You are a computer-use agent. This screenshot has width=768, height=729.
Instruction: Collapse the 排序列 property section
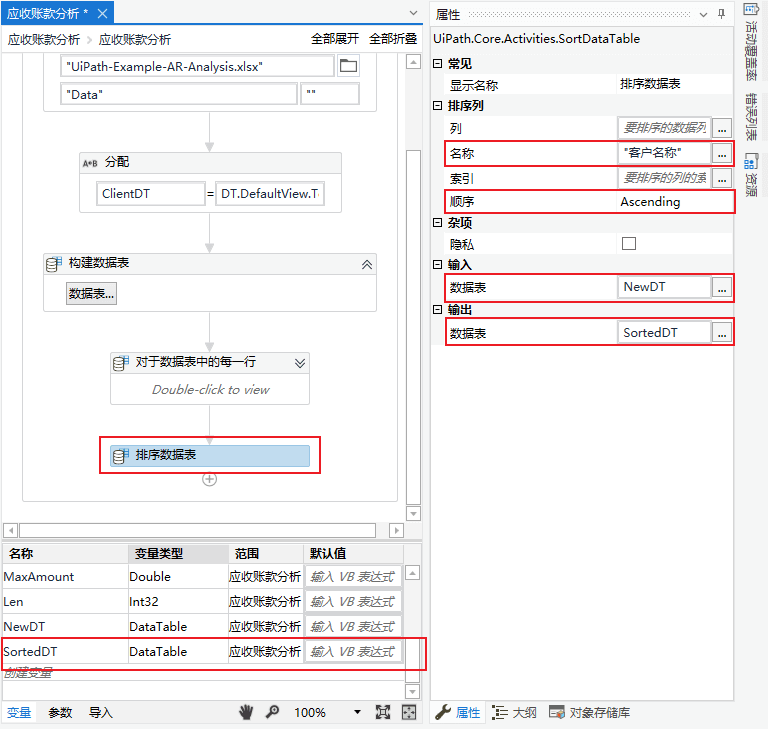pos(437,106)
